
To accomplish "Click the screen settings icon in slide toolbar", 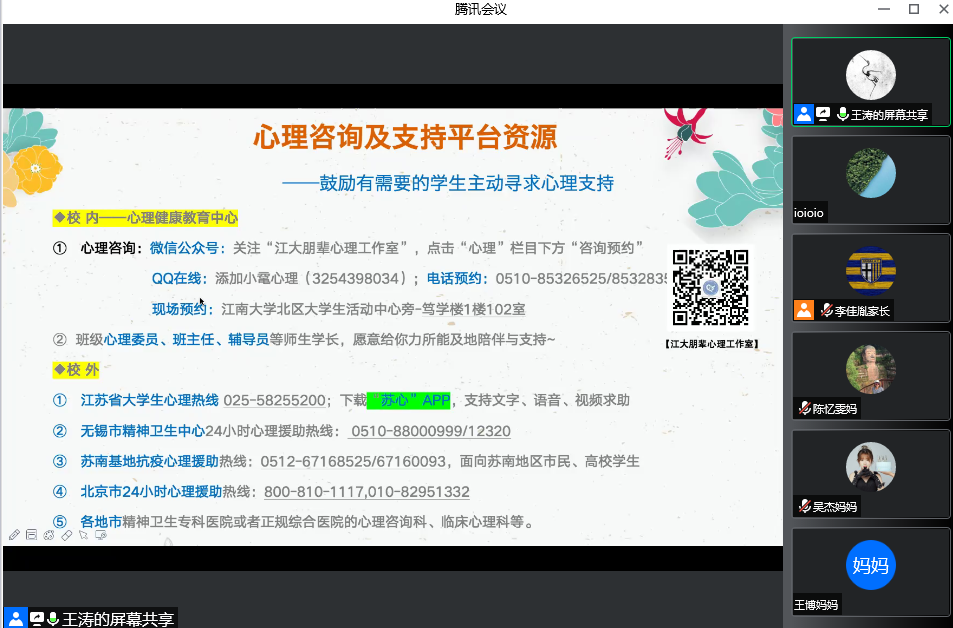I will (x=100, y=536).
